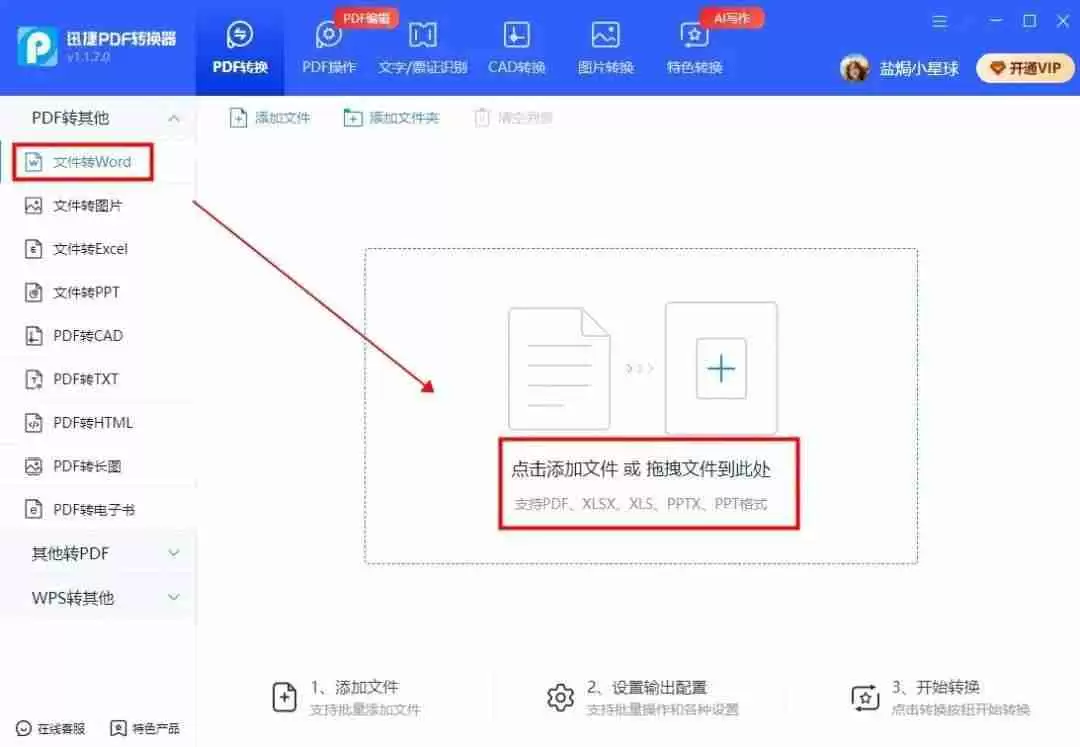Select 文件转Word in the sidebar

83,162
